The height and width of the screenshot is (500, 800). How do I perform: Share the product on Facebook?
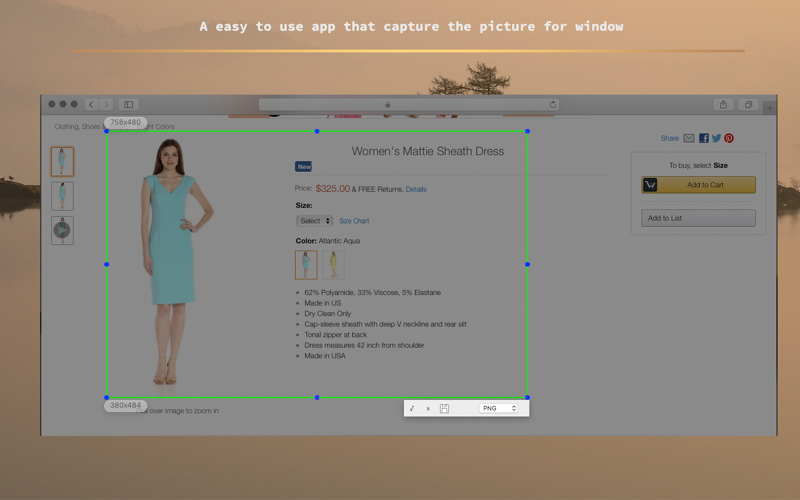click(704, 138)
